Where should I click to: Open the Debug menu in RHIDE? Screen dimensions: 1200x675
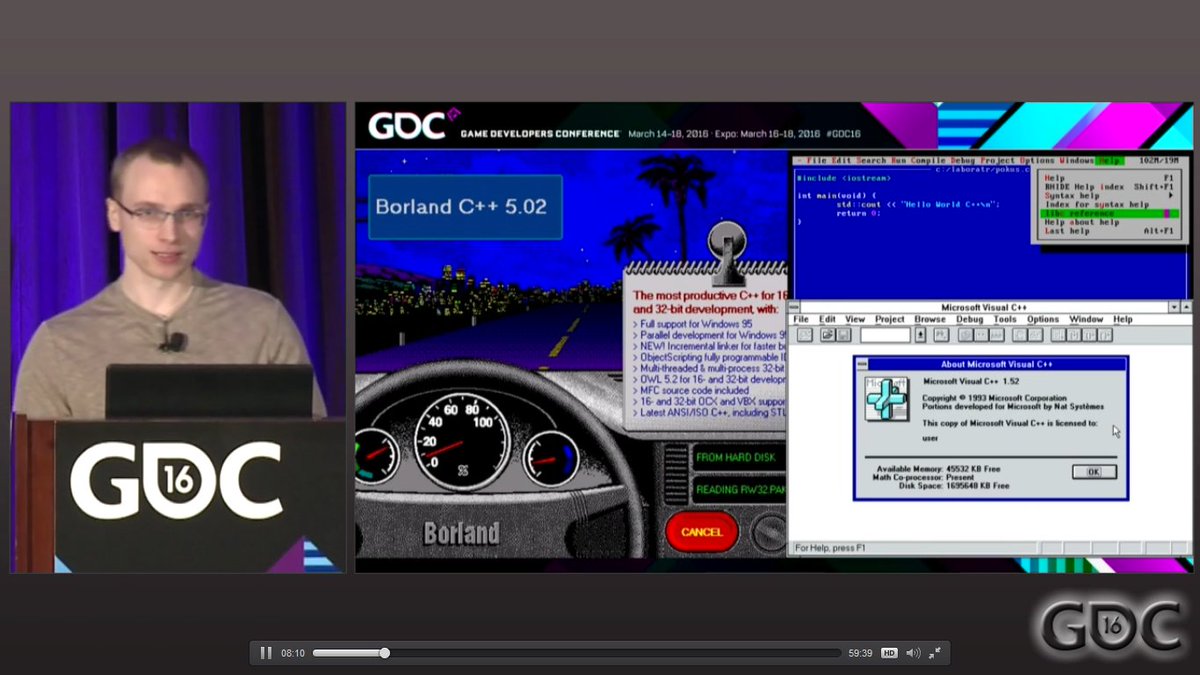[x=962, y=161]
